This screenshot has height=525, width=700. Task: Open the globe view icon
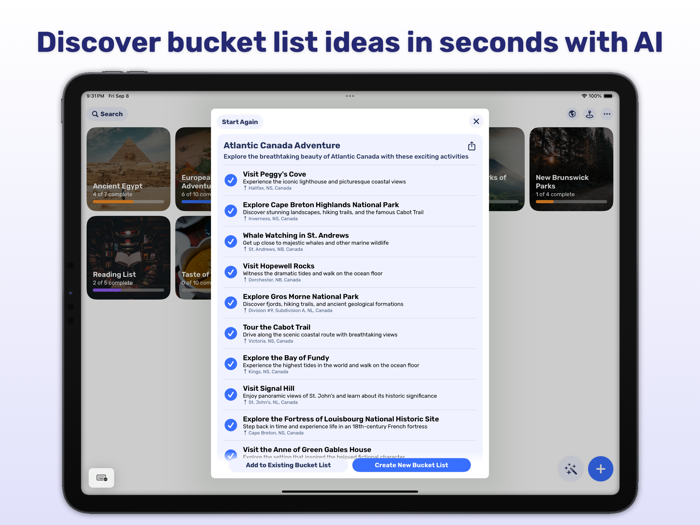(572, 114)
